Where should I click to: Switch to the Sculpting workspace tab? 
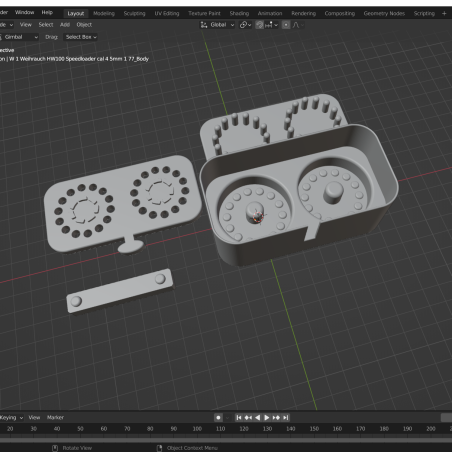(x=134, y=13)
